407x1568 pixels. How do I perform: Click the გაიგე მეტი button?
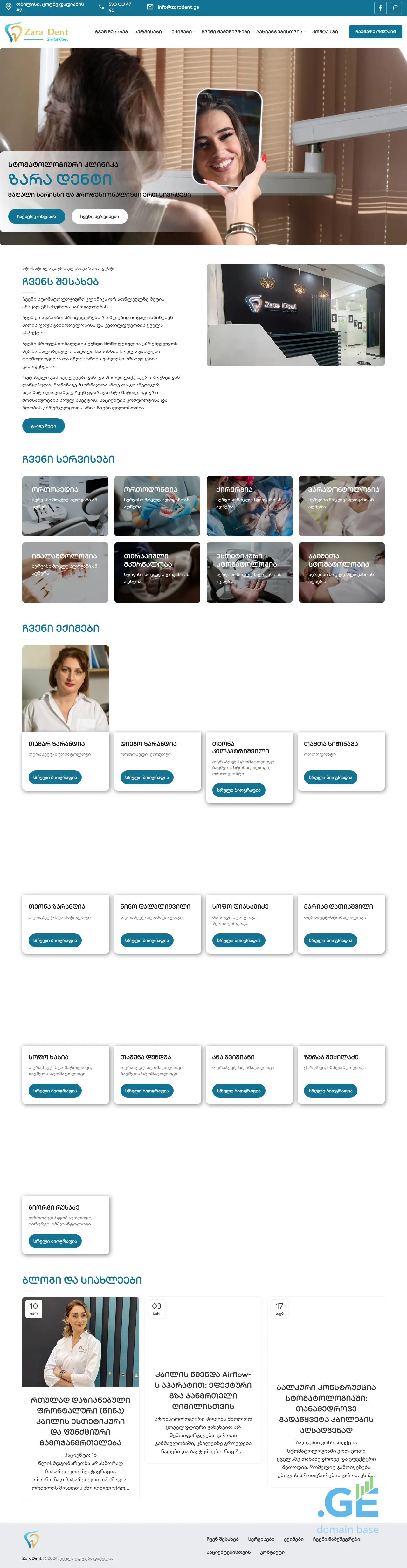click(x=43, y=426)
